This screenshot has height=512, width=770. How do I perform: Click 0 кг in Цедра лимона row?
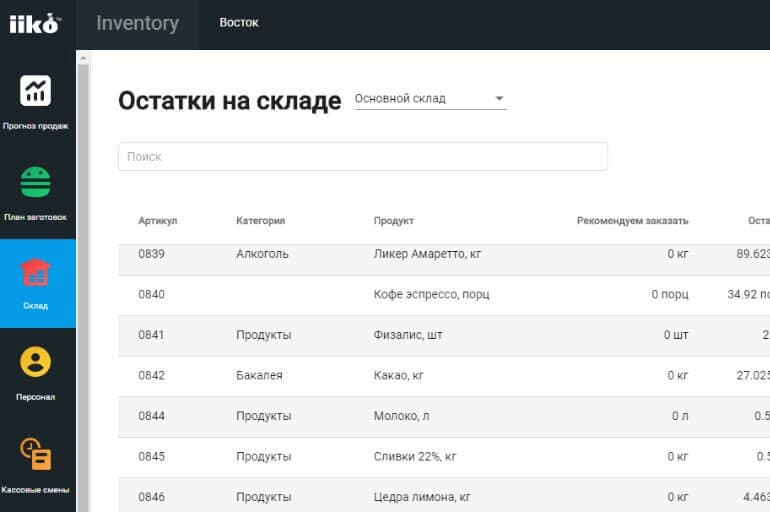(678, 497)
